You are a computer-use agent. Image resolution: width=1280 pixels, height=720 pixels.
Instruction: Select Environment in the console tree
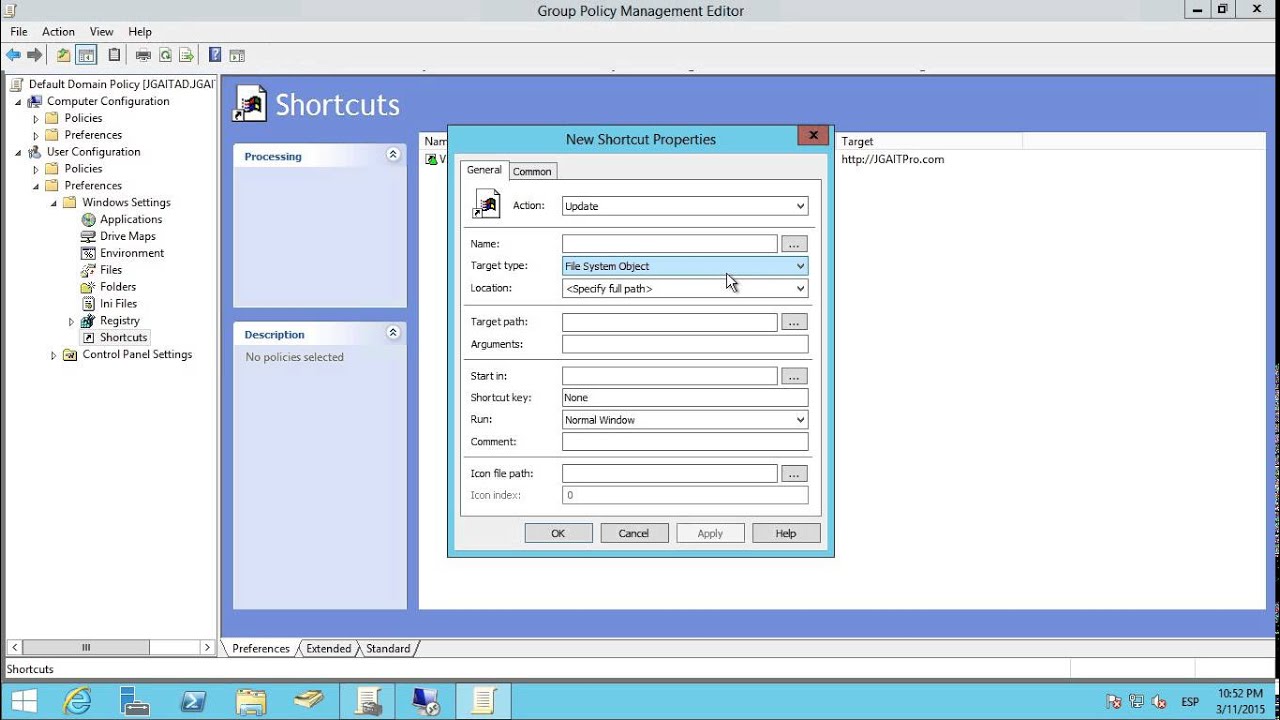coord(132,253)
